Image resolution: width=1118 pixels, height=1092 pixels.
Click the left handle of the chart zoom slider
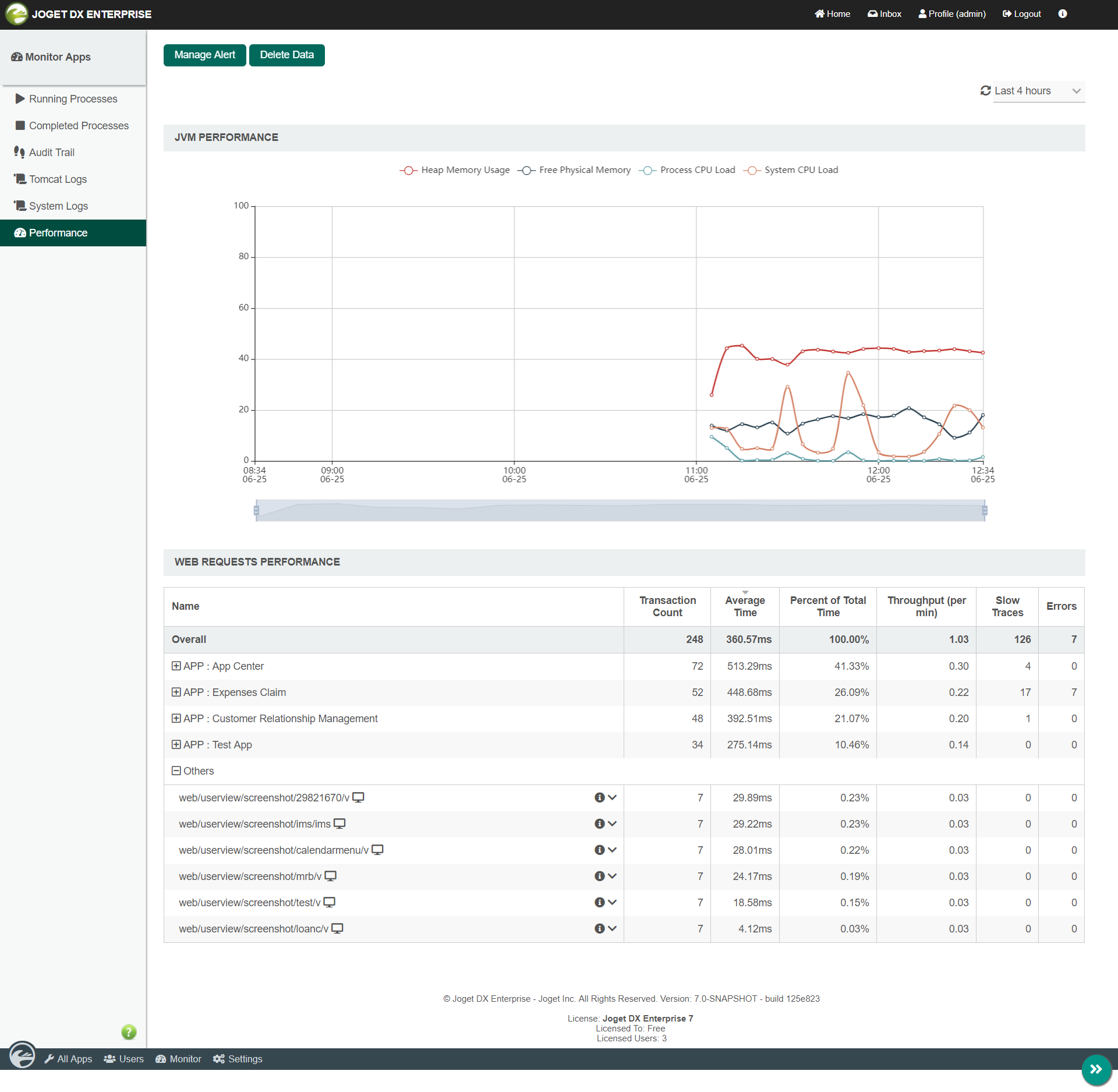256,511
